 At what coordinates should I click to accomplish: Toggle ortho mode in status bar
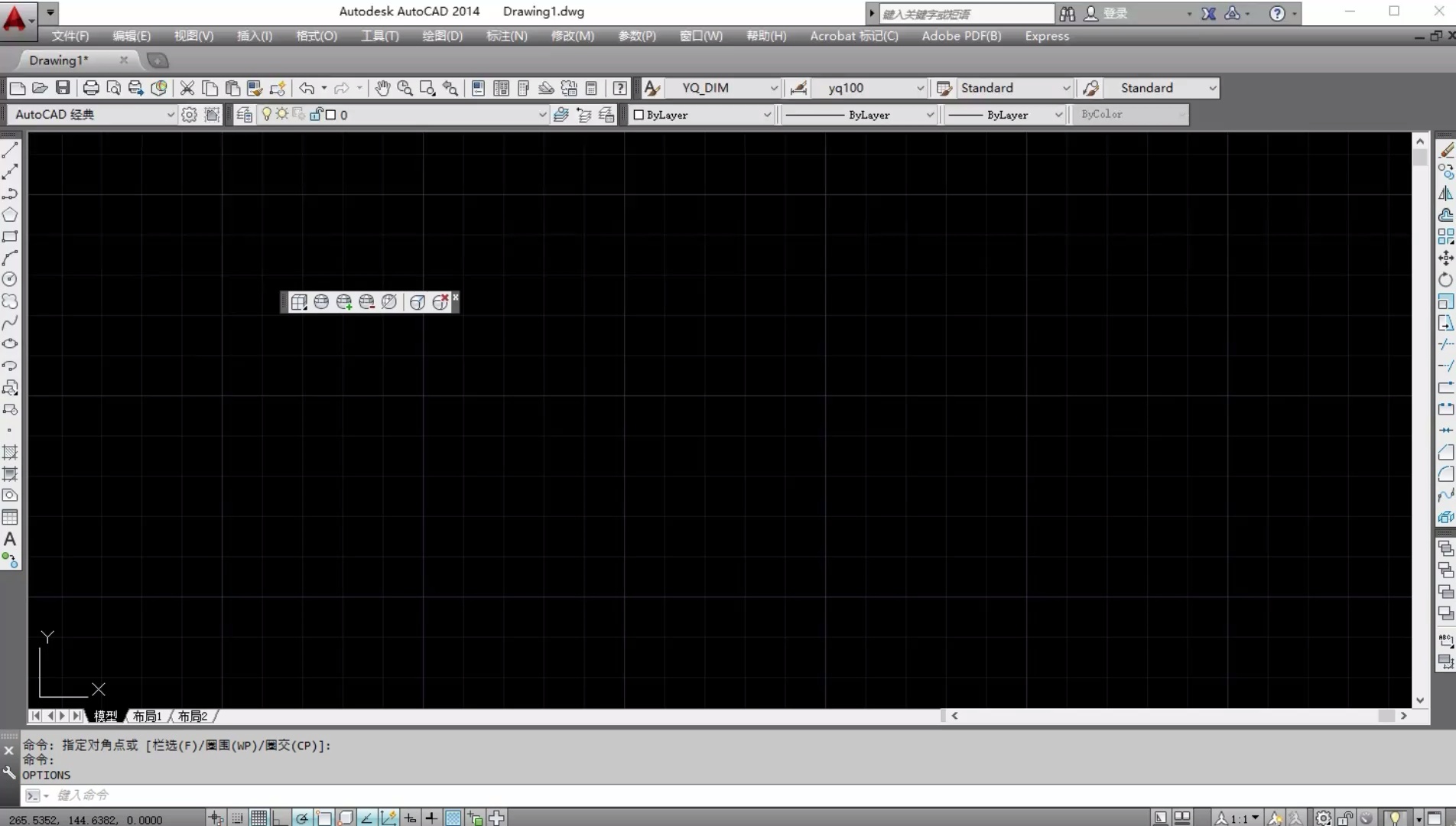click(x=281, y=818)
